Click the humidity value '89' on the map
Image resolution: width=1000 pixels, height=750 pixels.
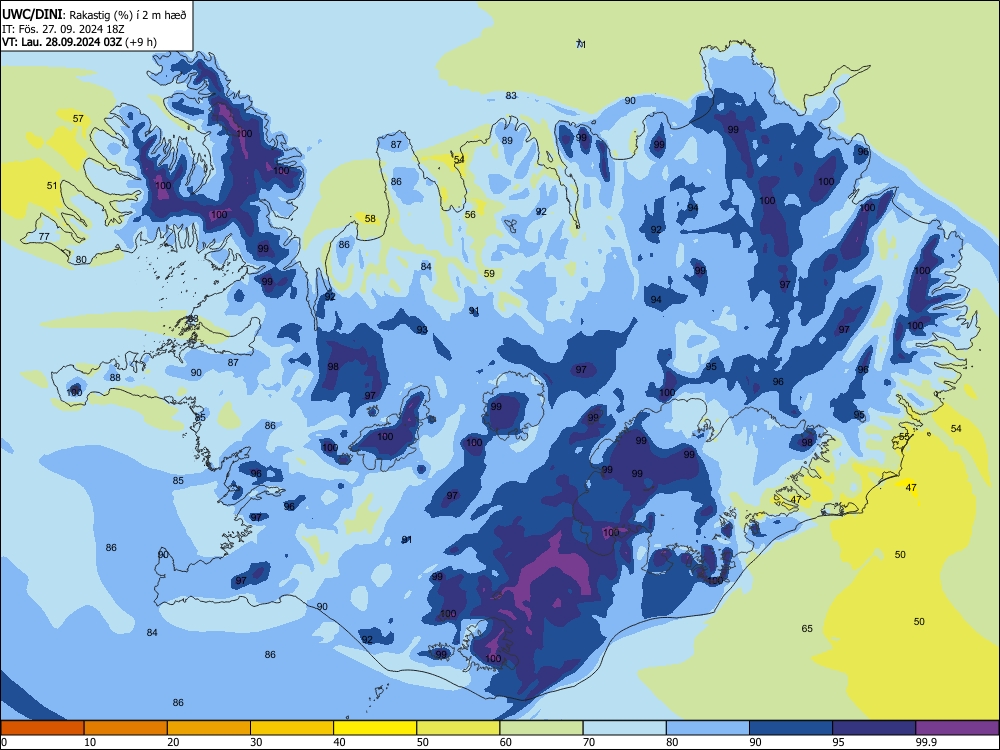507,141
